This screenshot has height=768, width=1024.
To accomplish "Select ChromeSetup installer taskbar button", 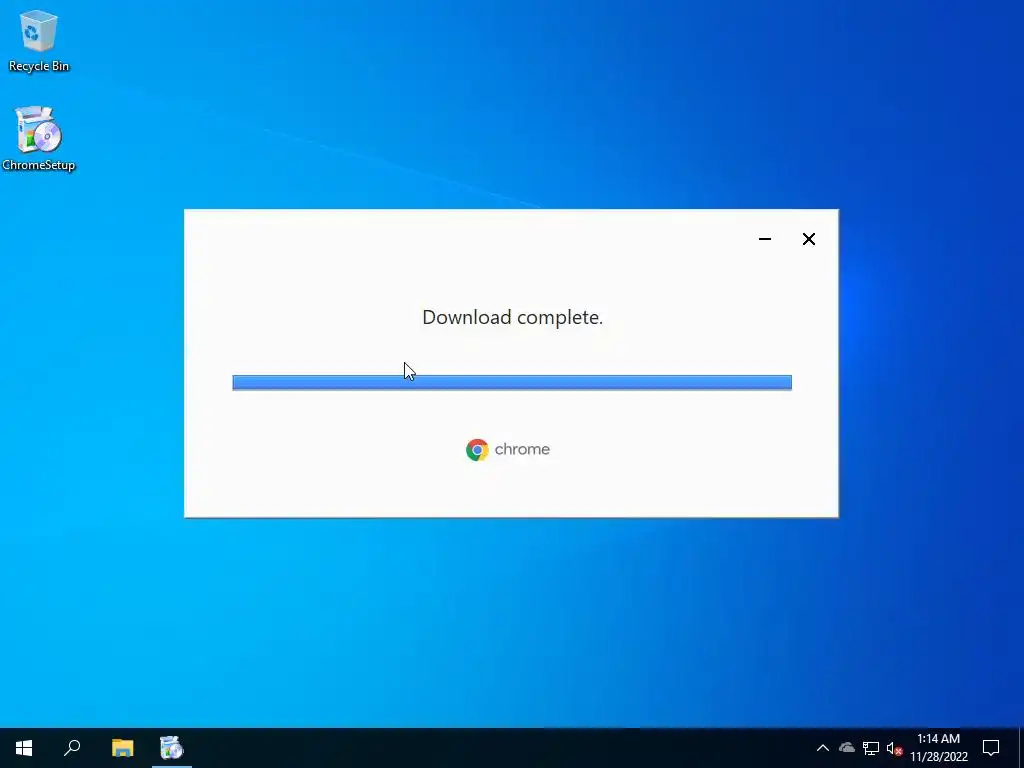I will point(172,748).
